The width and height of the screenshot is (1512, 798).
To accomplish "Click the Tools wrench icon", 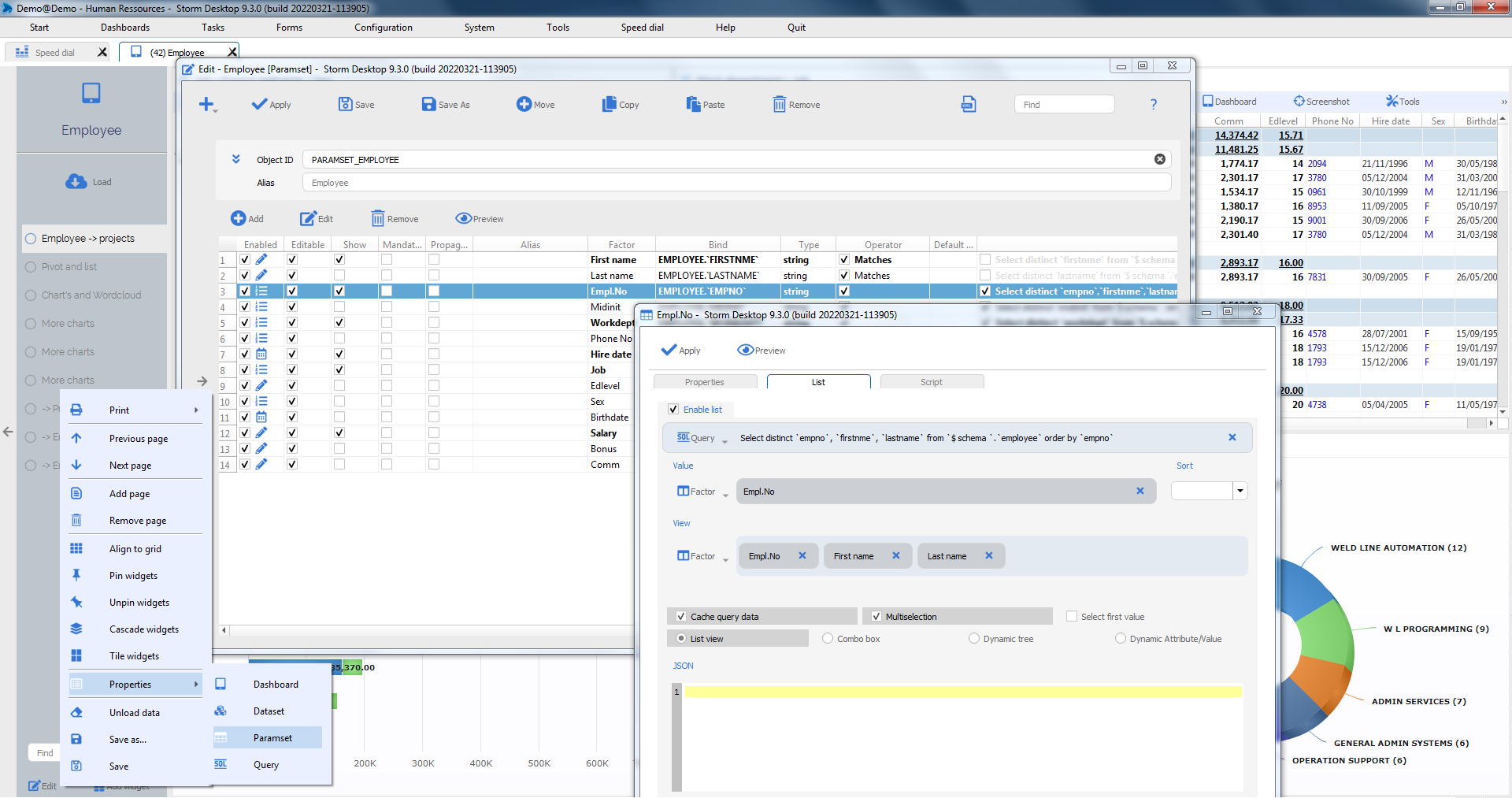I will tap(1392, 101).
